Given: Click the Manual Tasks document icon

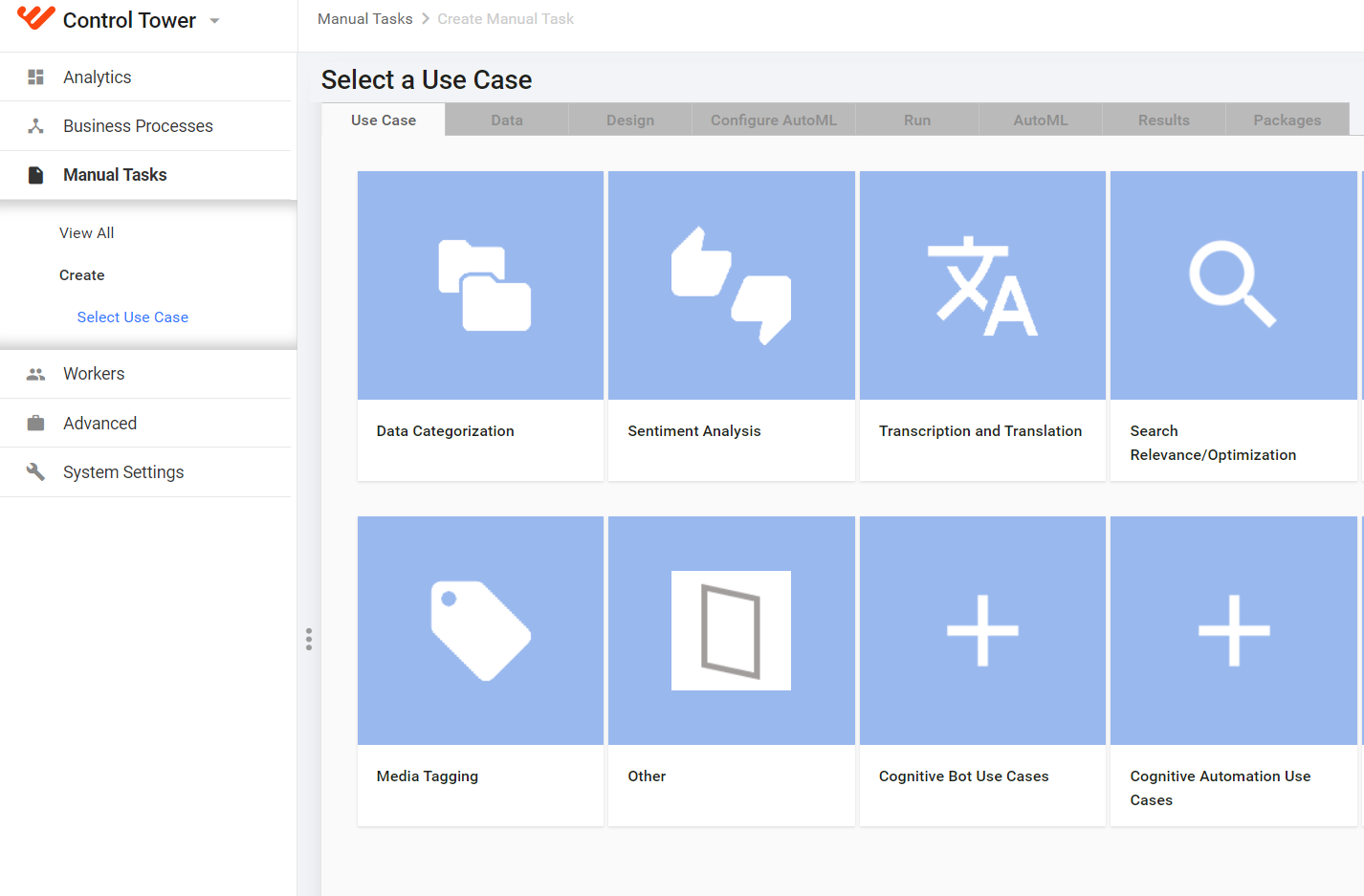Looking at the screenshot, I should click(35, 175).
